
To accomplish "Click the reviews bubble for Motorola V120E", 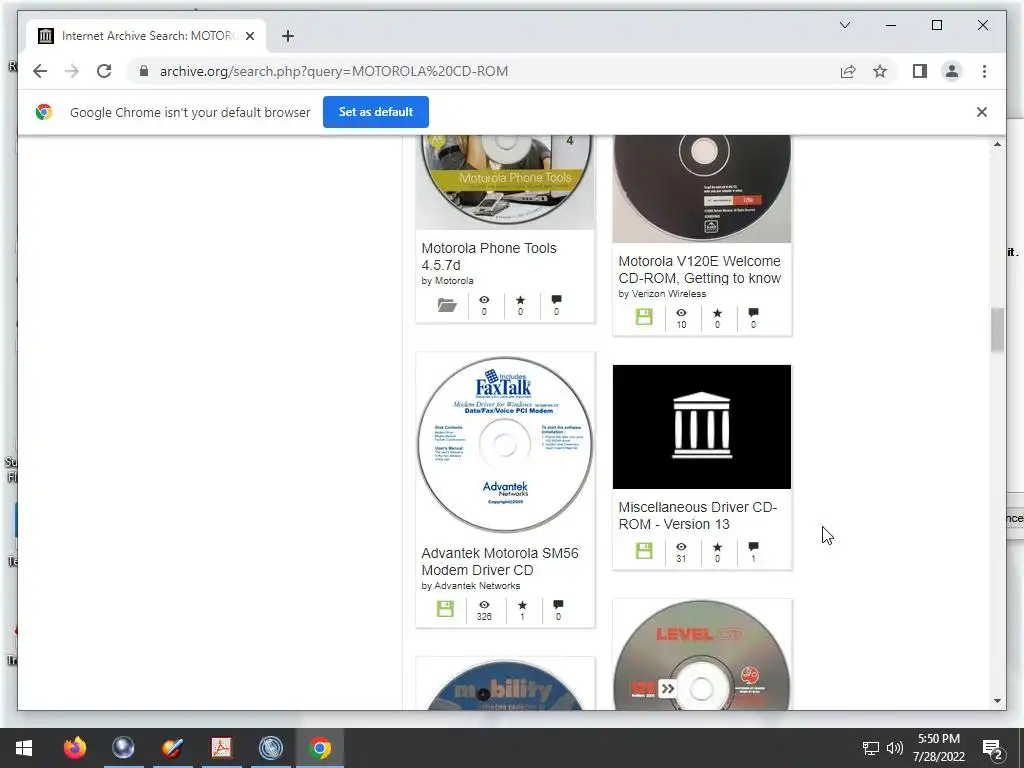I will tap(753, 313).
